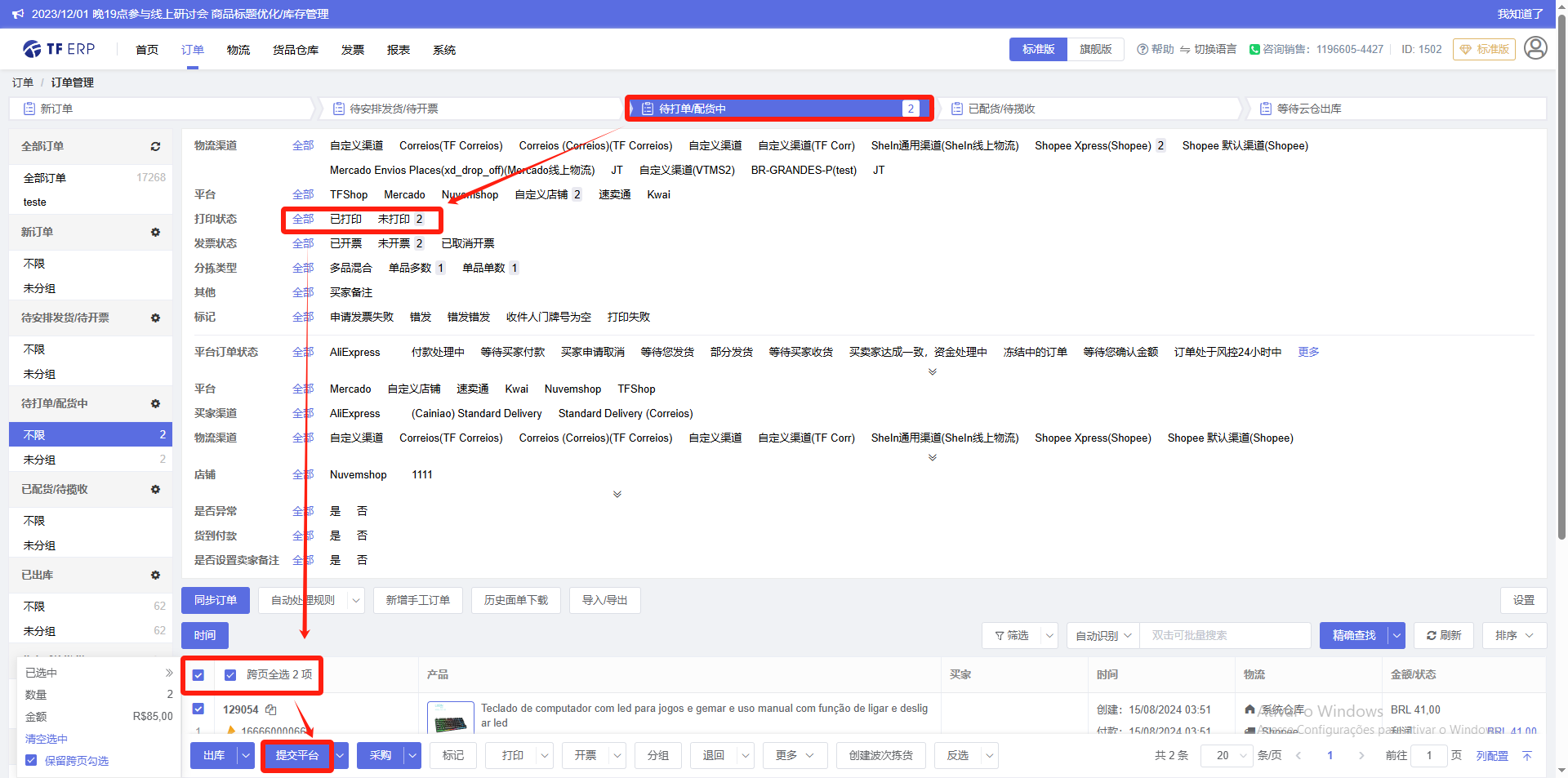1568x778 pixels.
Task: Click the 前往 page number field
Action: click(x=1428, y=755)
